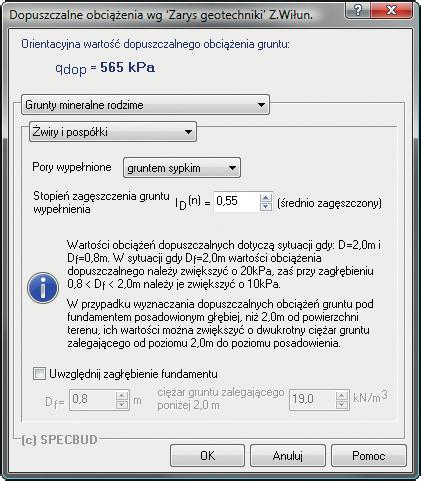Enable 'Uwzględnij zagłębienie fundamentu' checkbox
This screenshot has height=481, width=421.
click(x=39, y=374)
